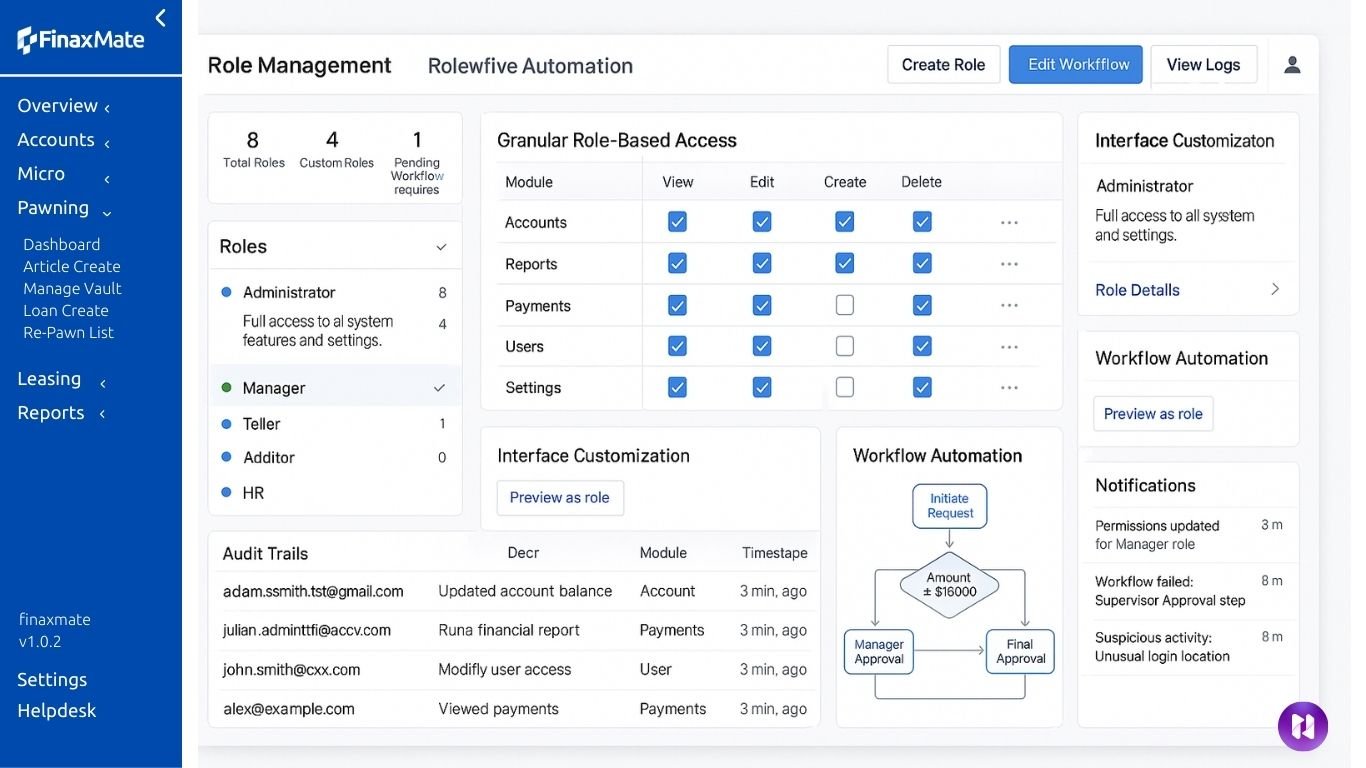Open Loan Create menu item

[66, 310]
